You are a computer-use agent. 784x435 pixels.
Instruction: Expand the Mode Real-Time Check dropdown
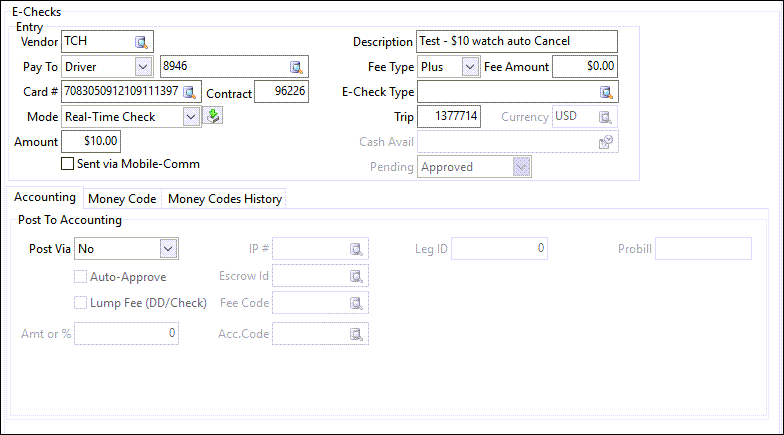coord(192,117)
